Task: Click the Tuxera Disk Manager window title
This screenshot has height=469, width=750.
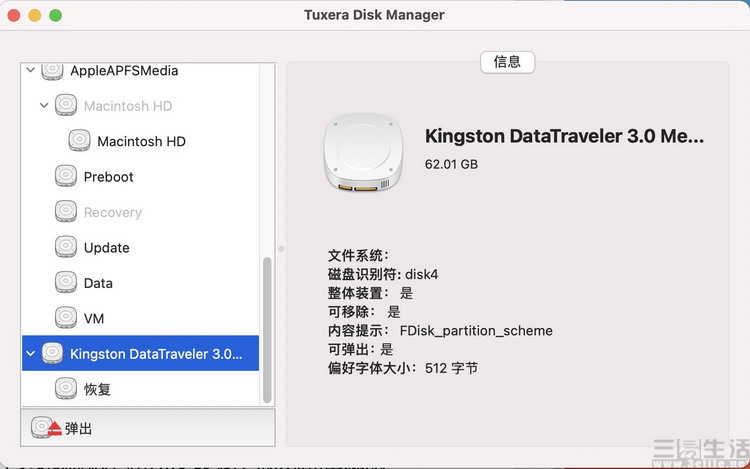Action: click(374, 15)
